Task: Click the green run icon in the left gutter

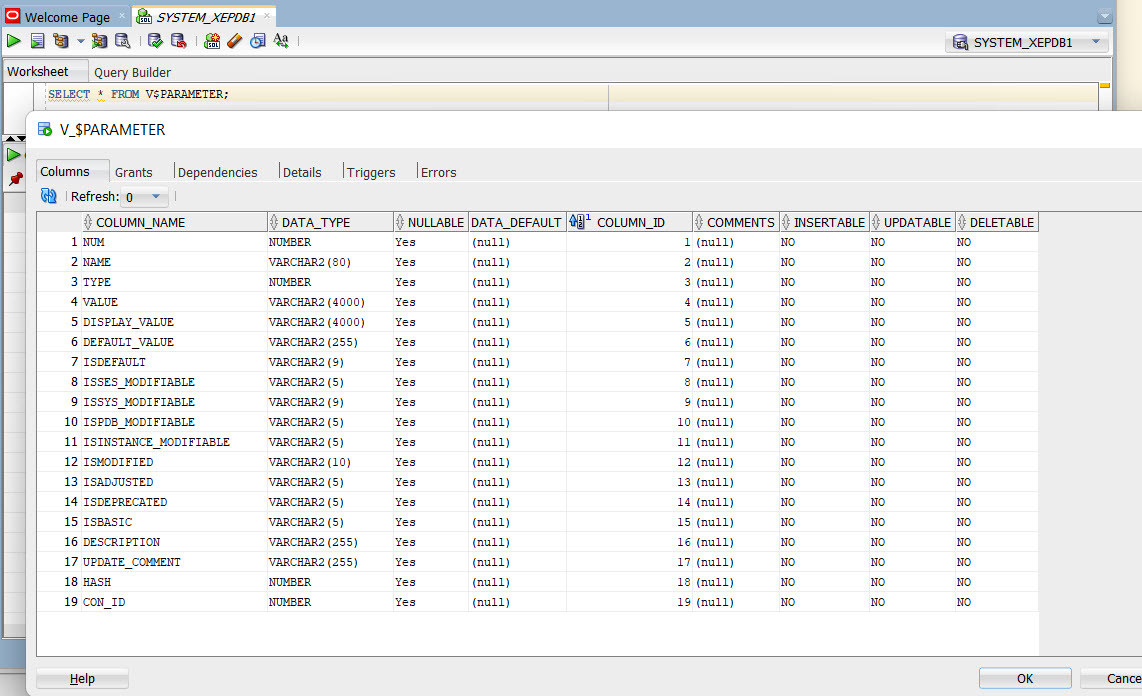Action: point(14,154)
